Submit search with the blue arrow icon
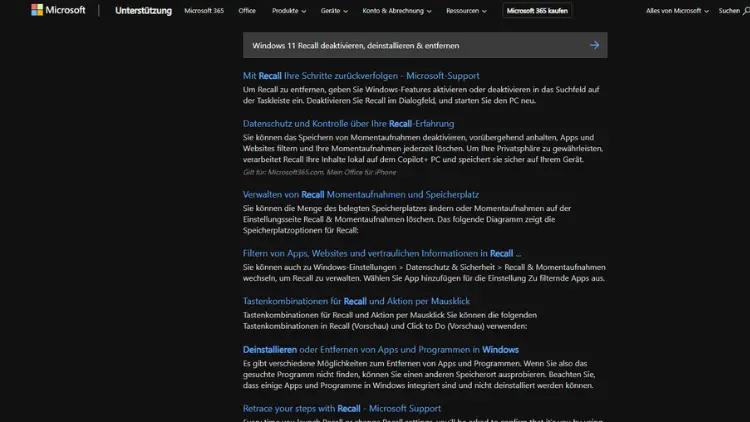Image resolution: width=750 pixels, height=422 pixels. coord(594,45)
